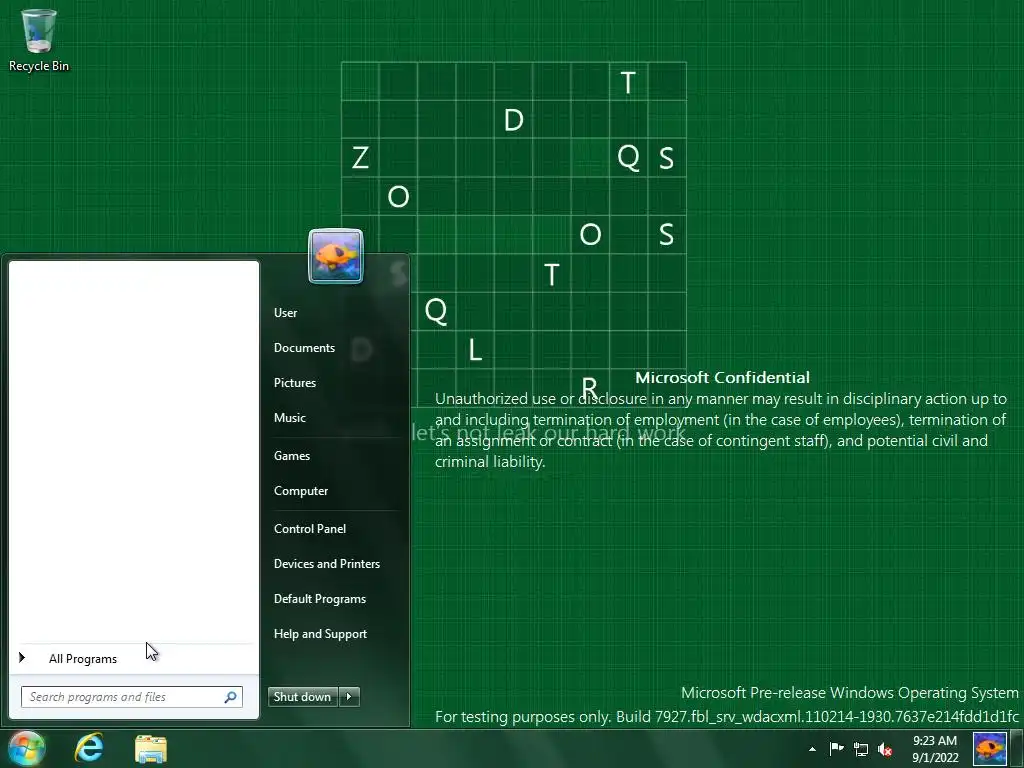Click the Shut down button
Viewport: 1024px width, 768px height.
302,697
